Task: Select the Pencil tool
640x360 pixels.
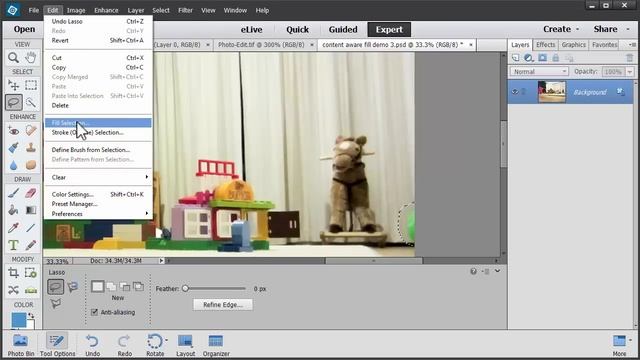Action: tap(31, 245)
